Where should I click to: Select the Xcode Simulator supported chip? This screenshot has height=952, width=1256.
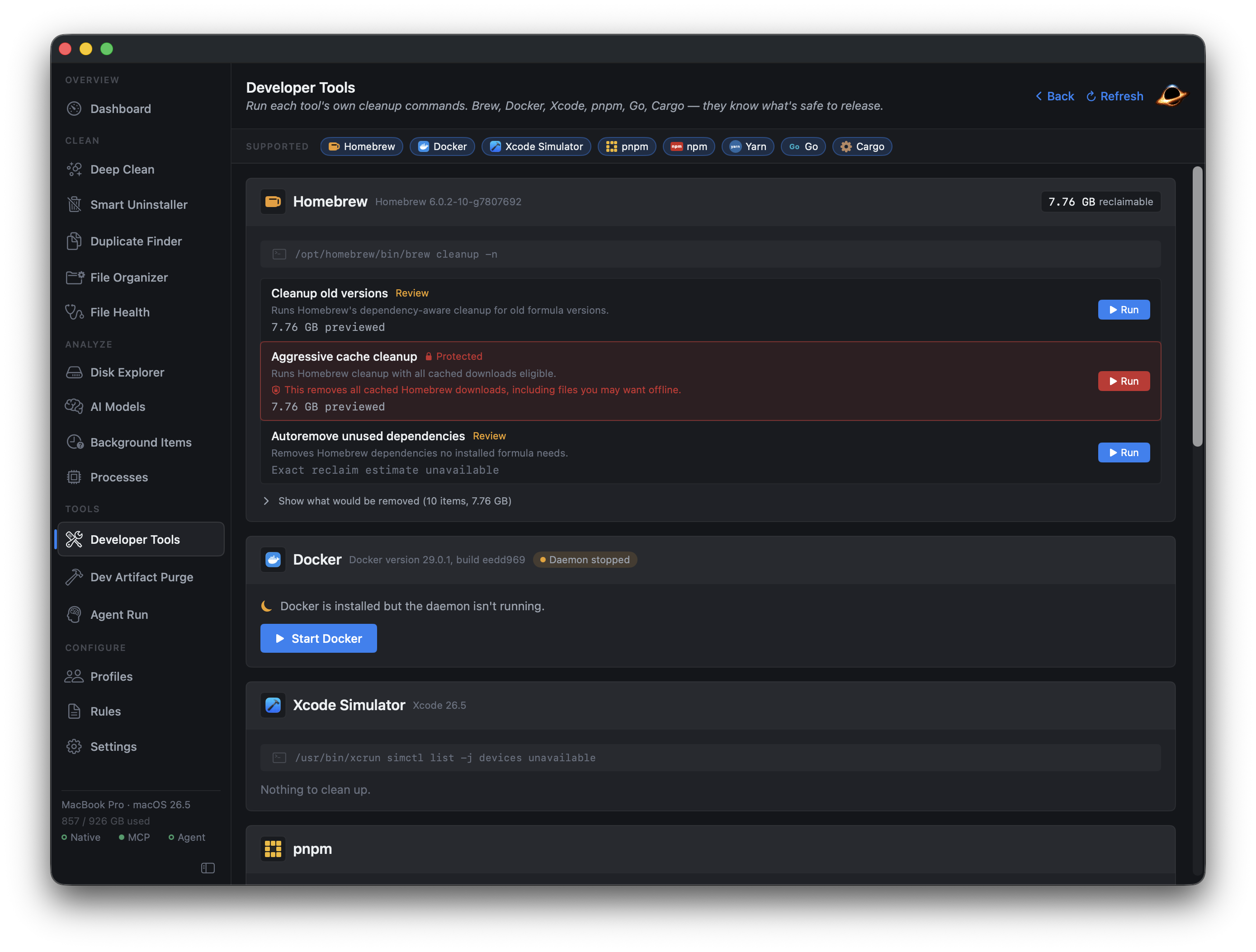pos(537,146)
